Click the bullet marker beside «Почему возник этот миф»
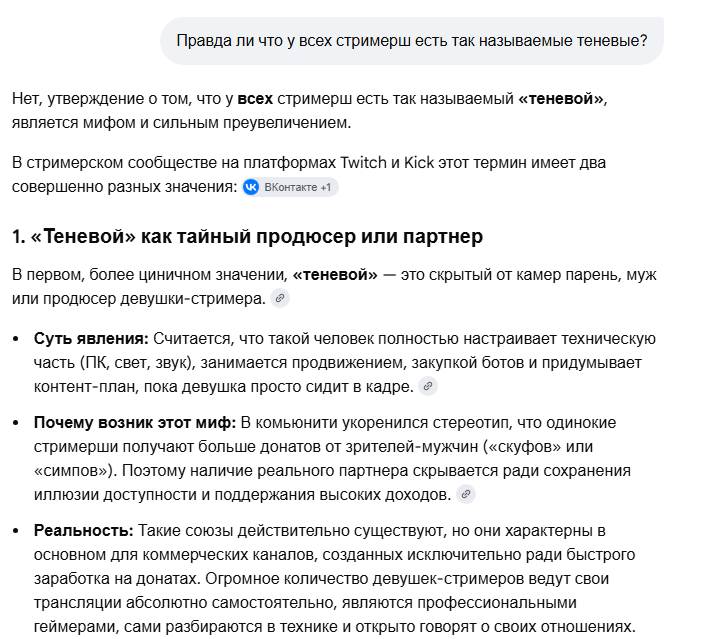Screen dimensions: 707x639 pos(16,423)
